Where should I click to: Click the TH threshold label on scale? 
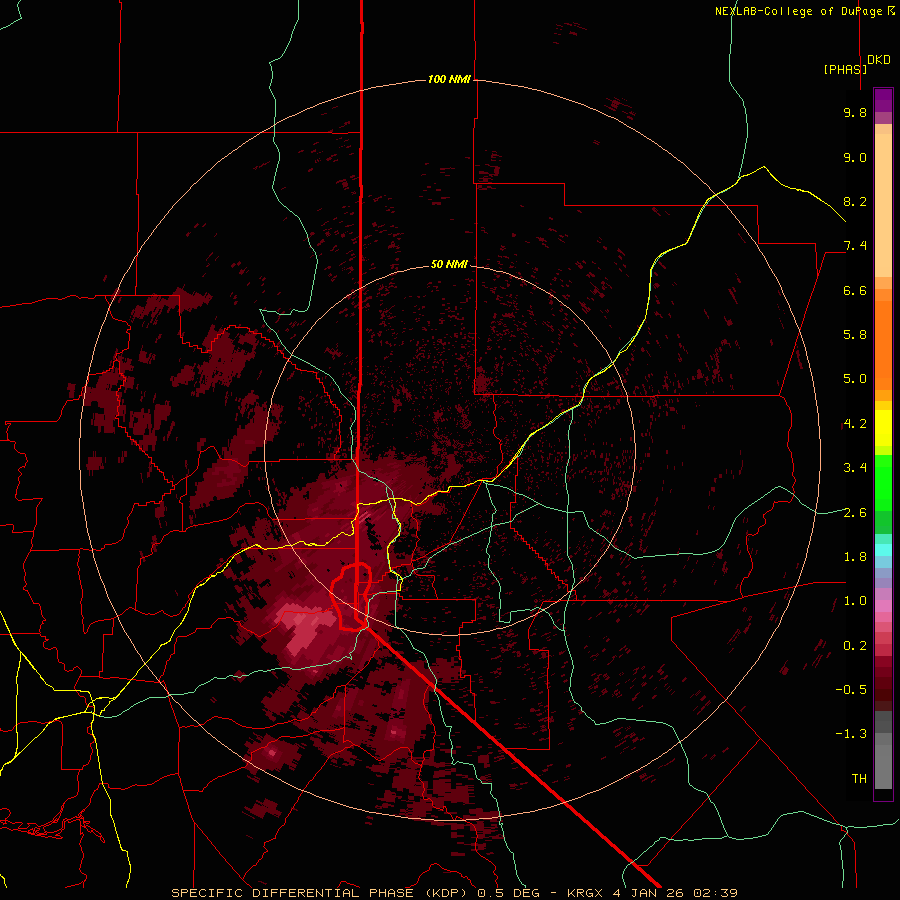[859, 779]
